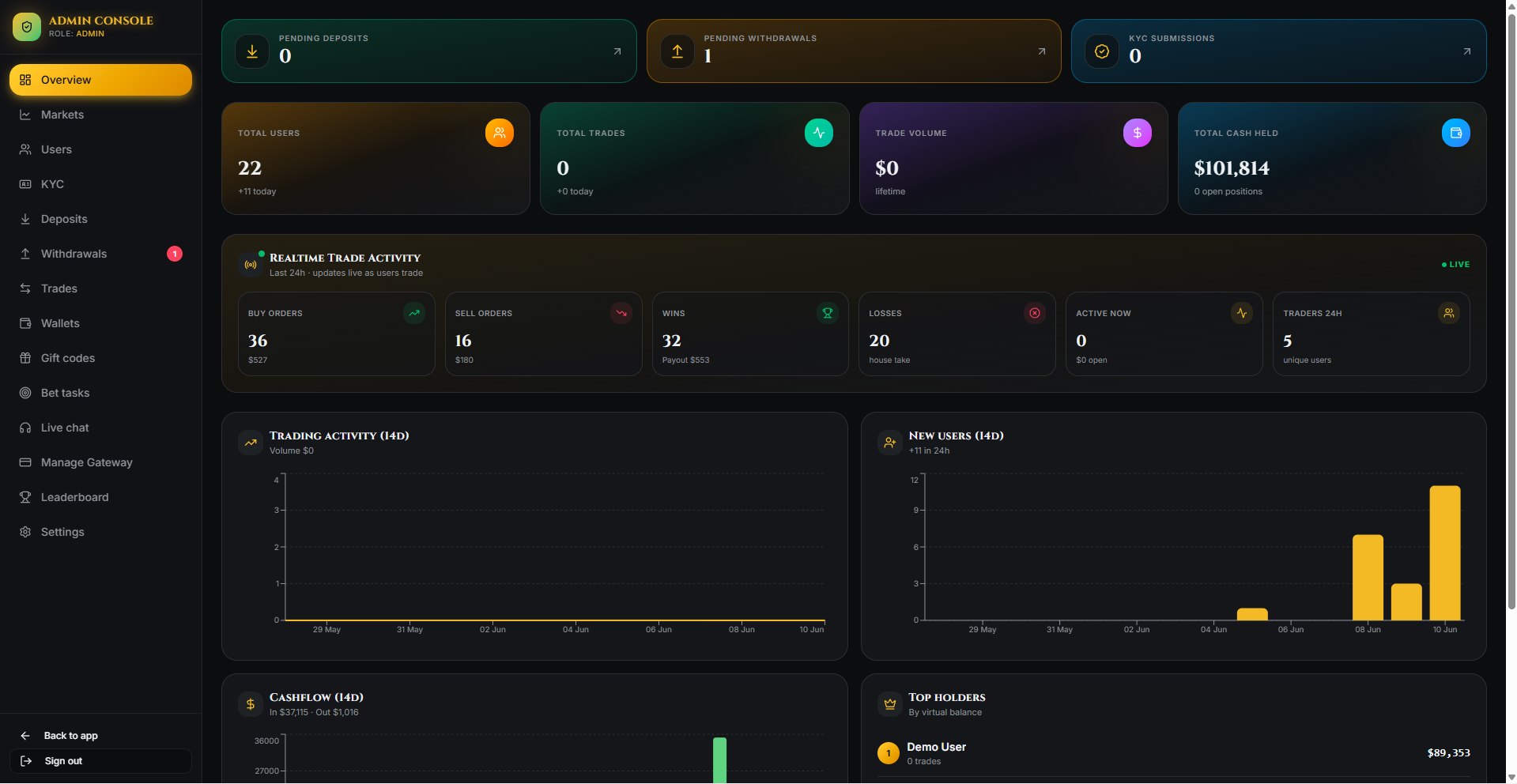Viewport: 1517px width, 784px height.
Task: Click the Sign out button
Action: pos(100,761)
